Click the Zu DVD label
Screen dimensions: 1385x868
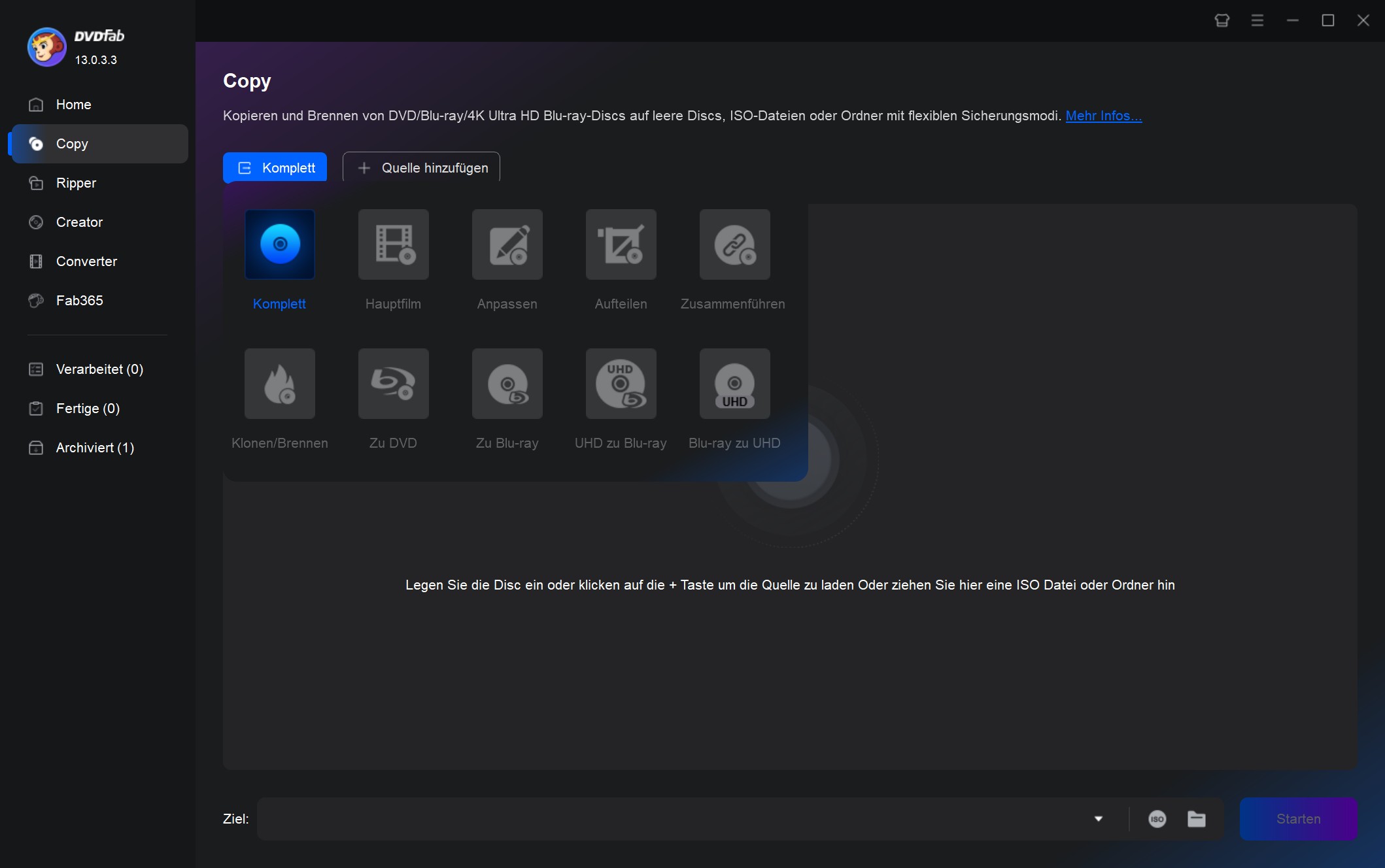tap(393, 443)
